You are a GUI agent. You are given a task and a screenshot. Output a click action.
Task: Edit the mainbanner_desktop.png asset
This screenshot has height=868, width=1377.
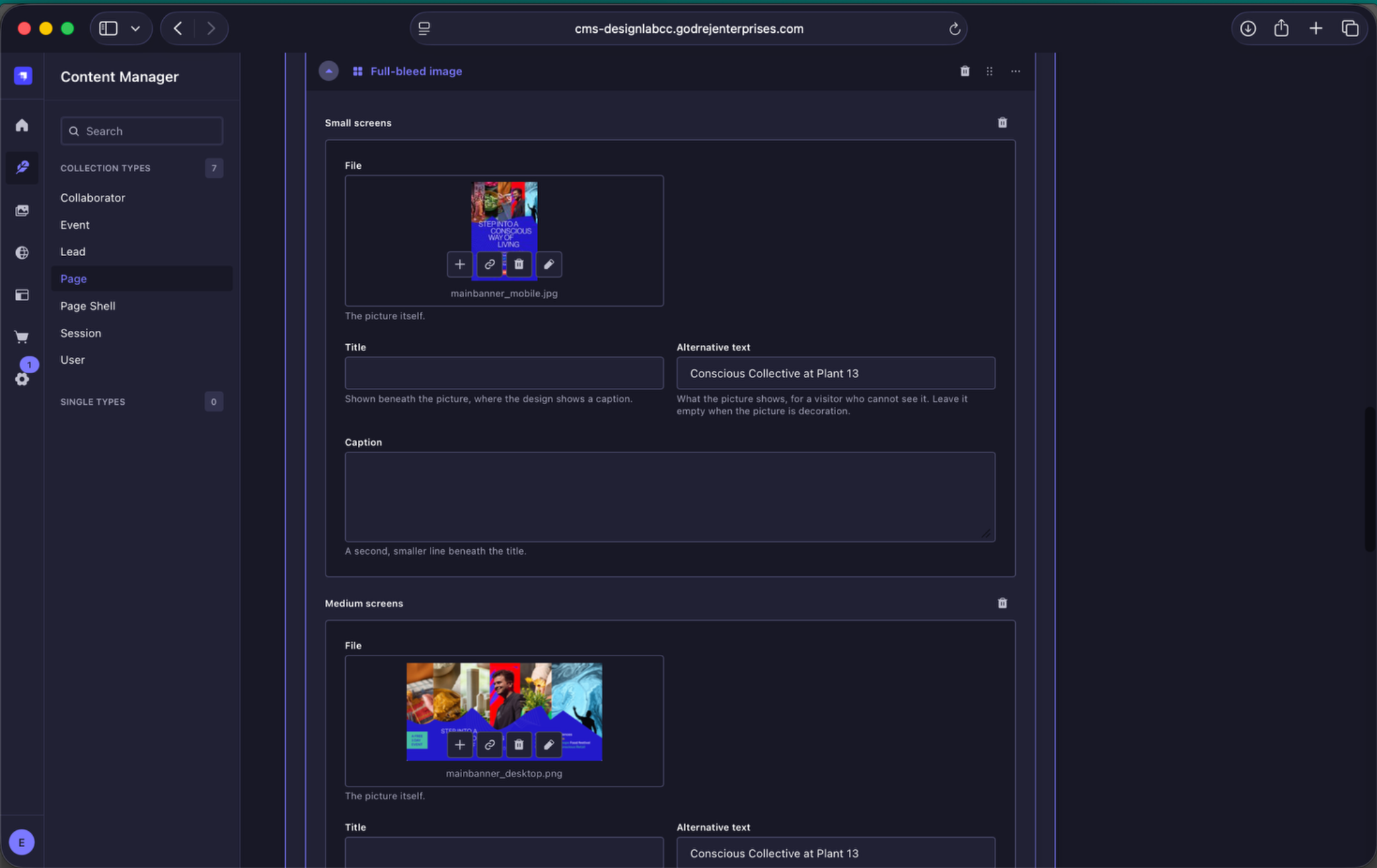coord(549,744)
